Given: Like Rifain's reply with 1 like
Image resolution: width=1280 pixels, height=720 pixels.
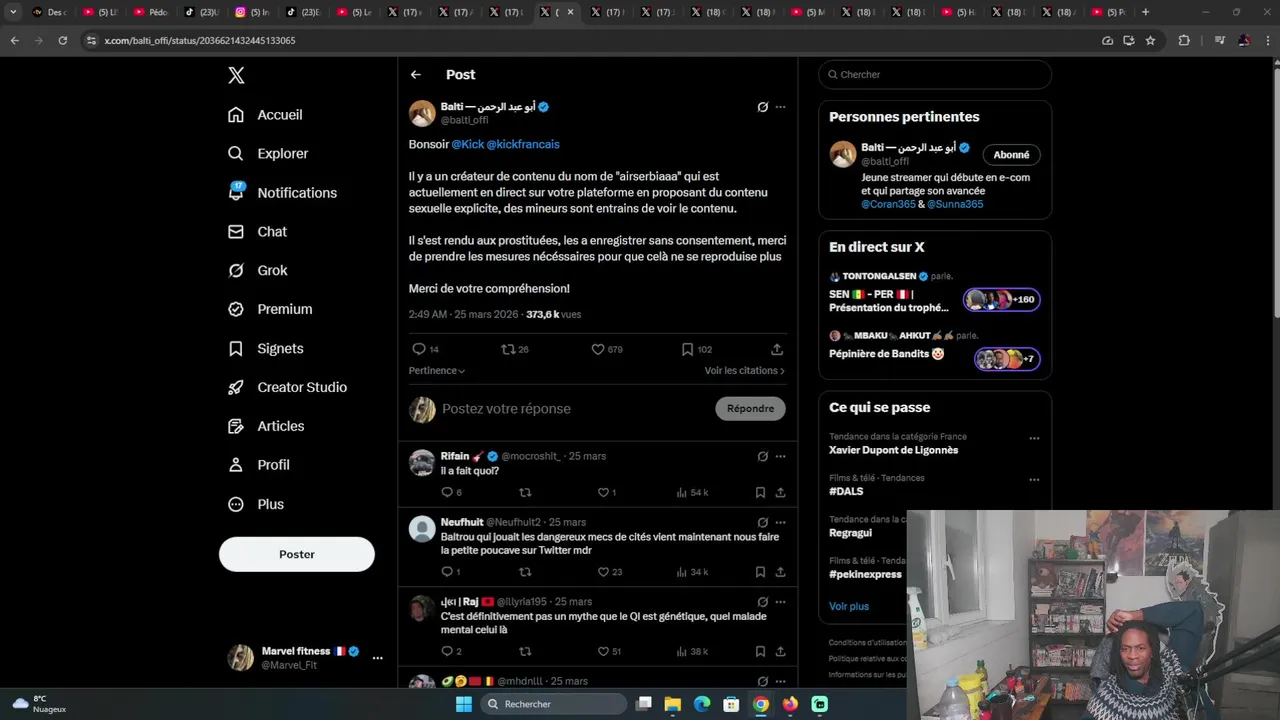Looking at the screenshot, I should click(x=603, y=492).
